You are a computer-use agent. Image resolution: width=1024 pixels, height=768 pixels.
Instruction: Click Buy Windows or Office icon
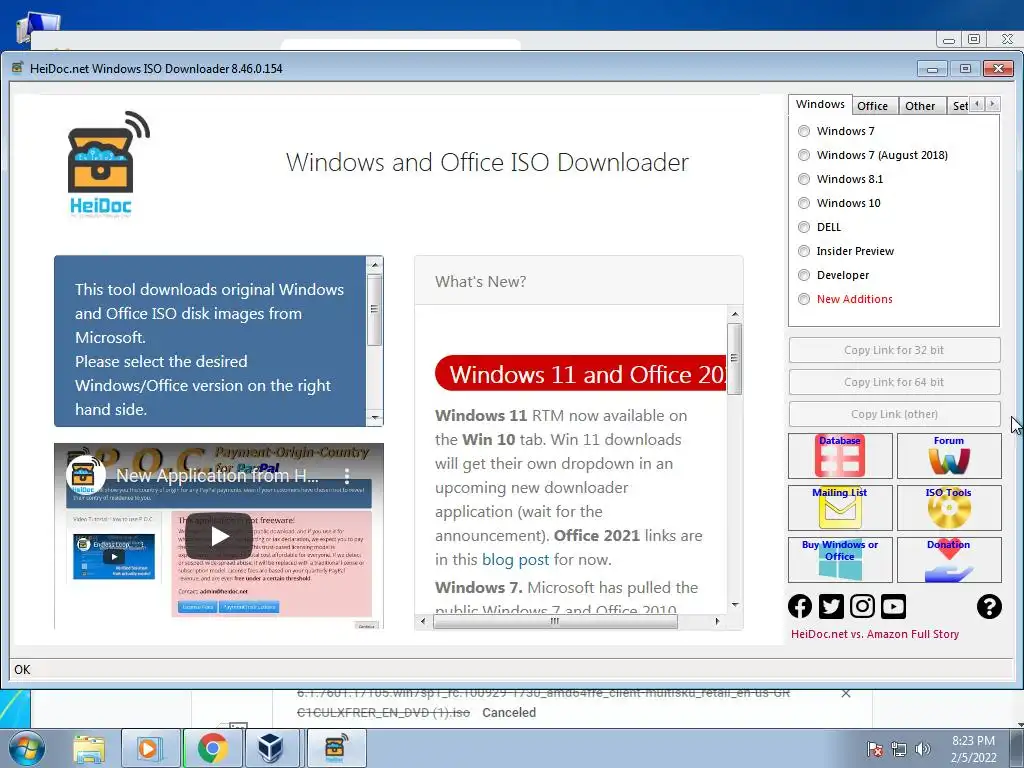[x=840, y=560]
